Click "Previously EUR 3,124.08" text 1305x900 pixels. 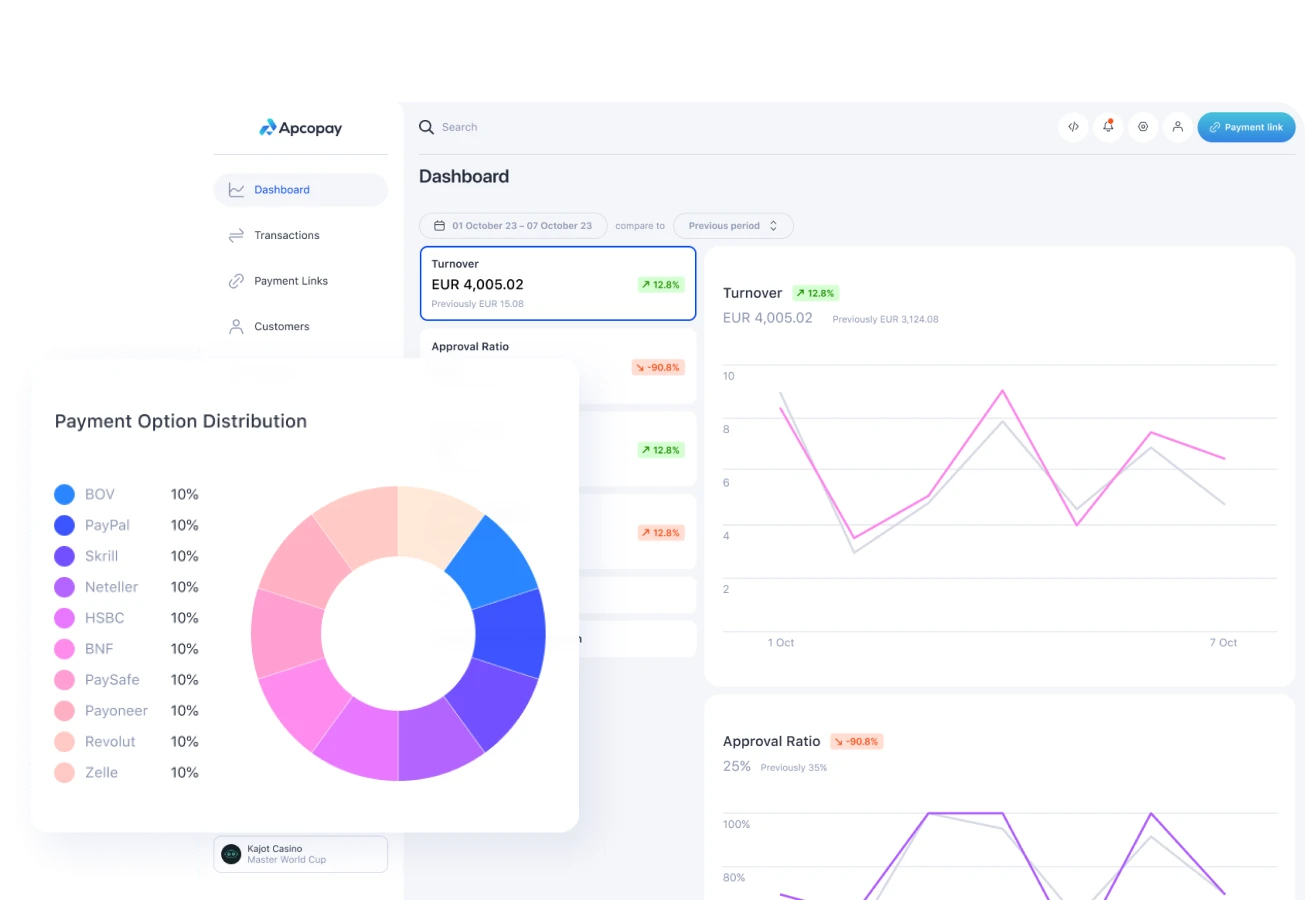point(885,320)
